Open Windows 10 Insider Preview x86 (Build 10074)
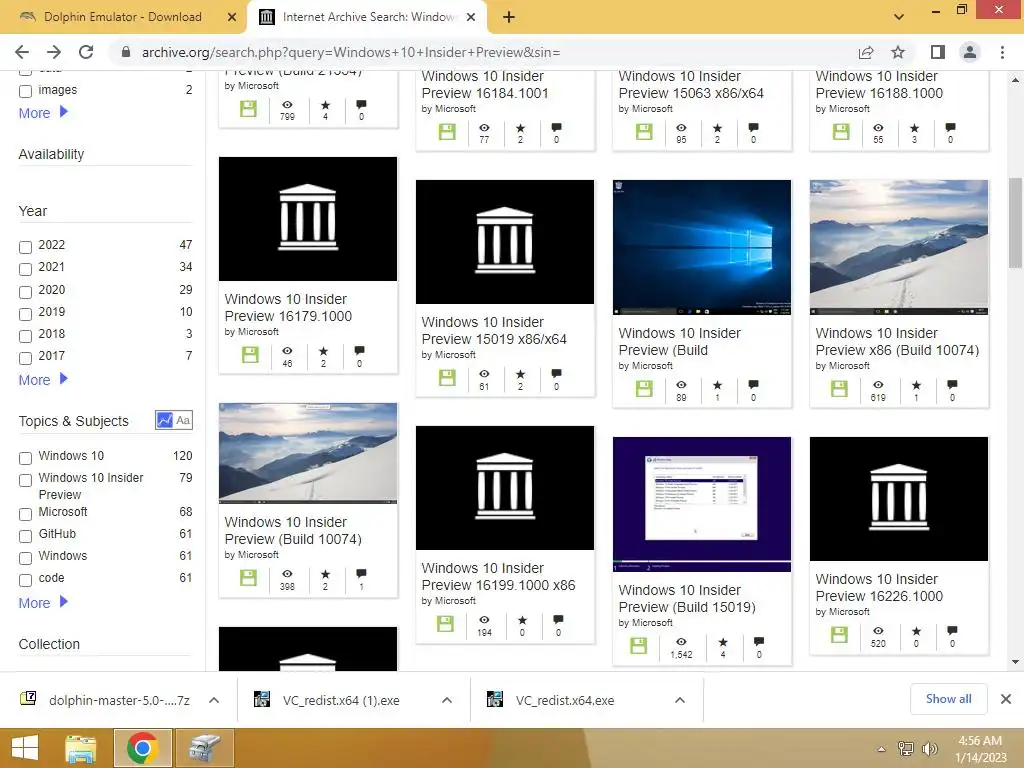This screenshot has height=768, width=1024. coord(897,342)
